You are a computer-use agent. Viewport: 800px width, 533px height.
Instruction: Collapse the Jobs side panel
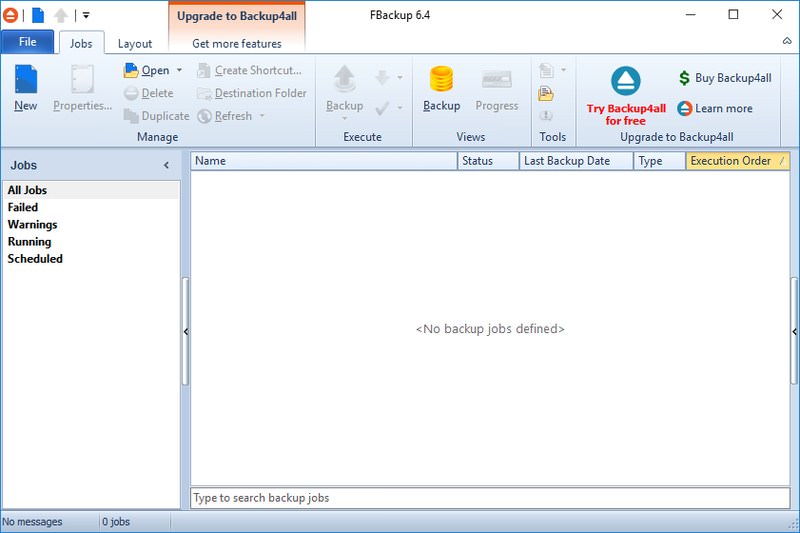tap(166, 165)
